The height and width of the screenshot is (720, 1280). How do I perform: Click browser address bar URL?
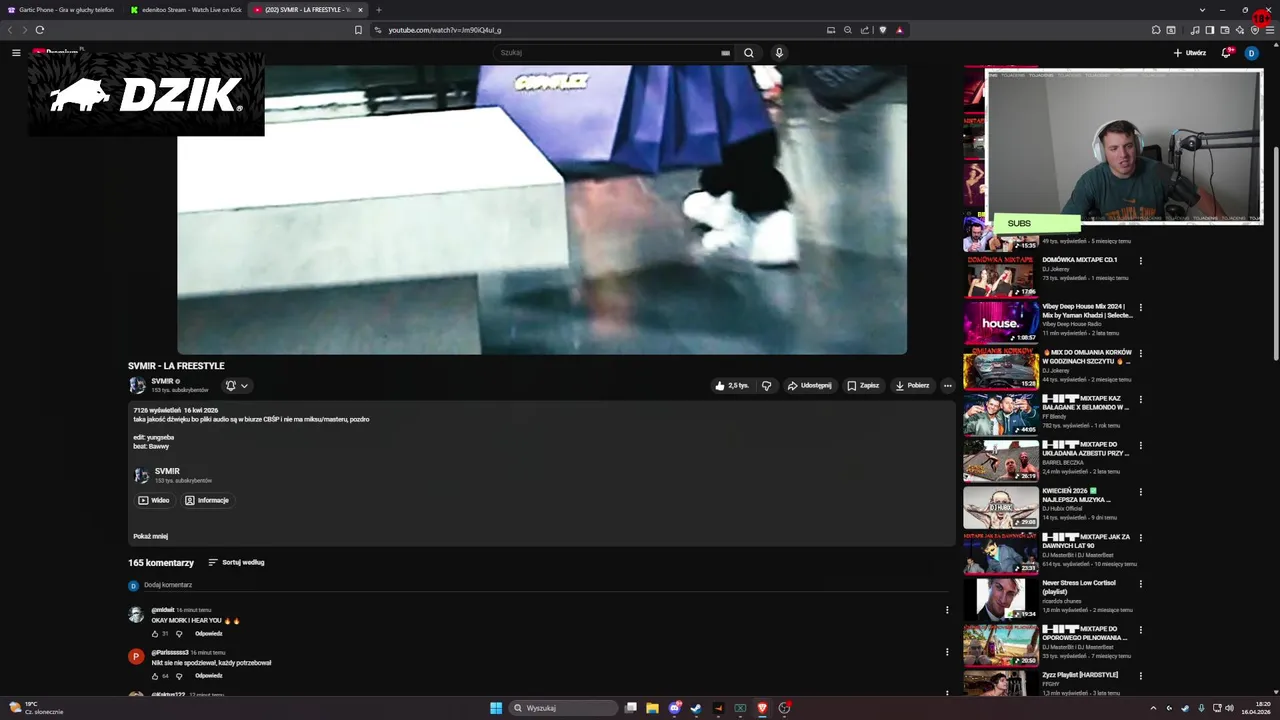tap(445, 30)
